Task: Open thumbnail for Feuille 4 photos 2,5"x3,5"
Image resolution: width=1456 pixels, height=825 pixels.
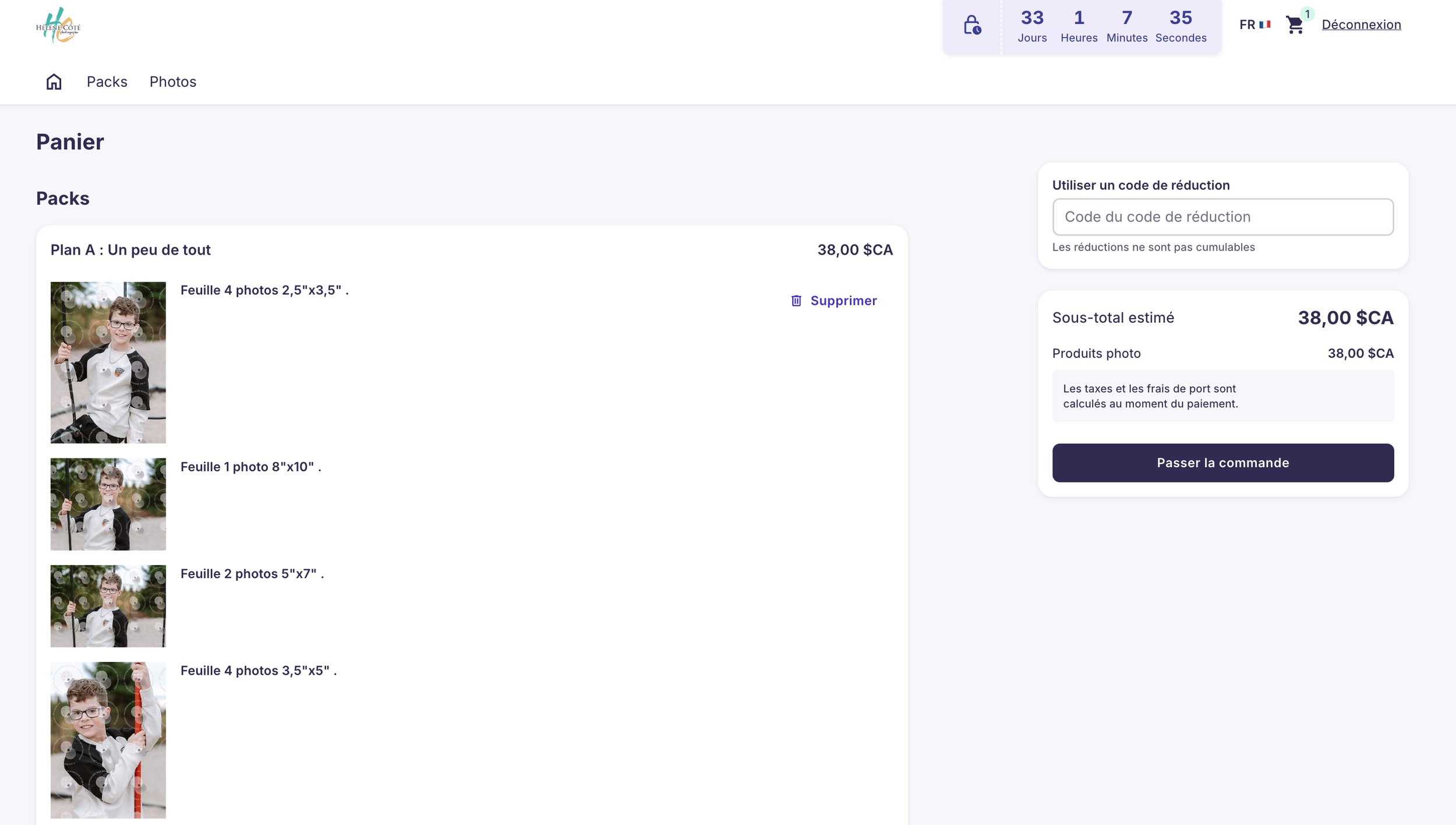Action: (108, 362)
